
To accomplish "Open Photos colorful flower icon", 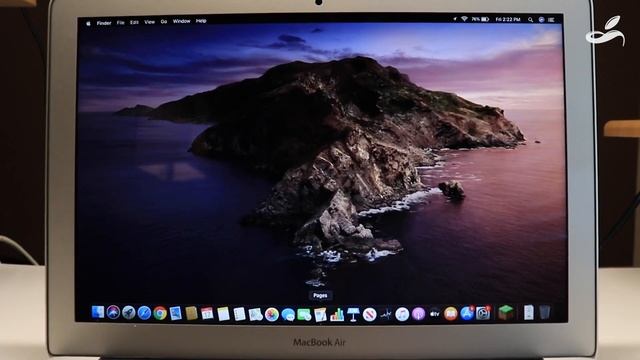I will (x=272, y=314).
